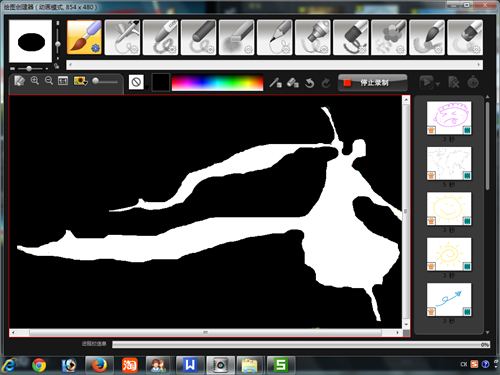The height and width of the screenshot is (375, 500).
Task: Select the smiling sun drawing thumbnail
Action: click(449, 209)
